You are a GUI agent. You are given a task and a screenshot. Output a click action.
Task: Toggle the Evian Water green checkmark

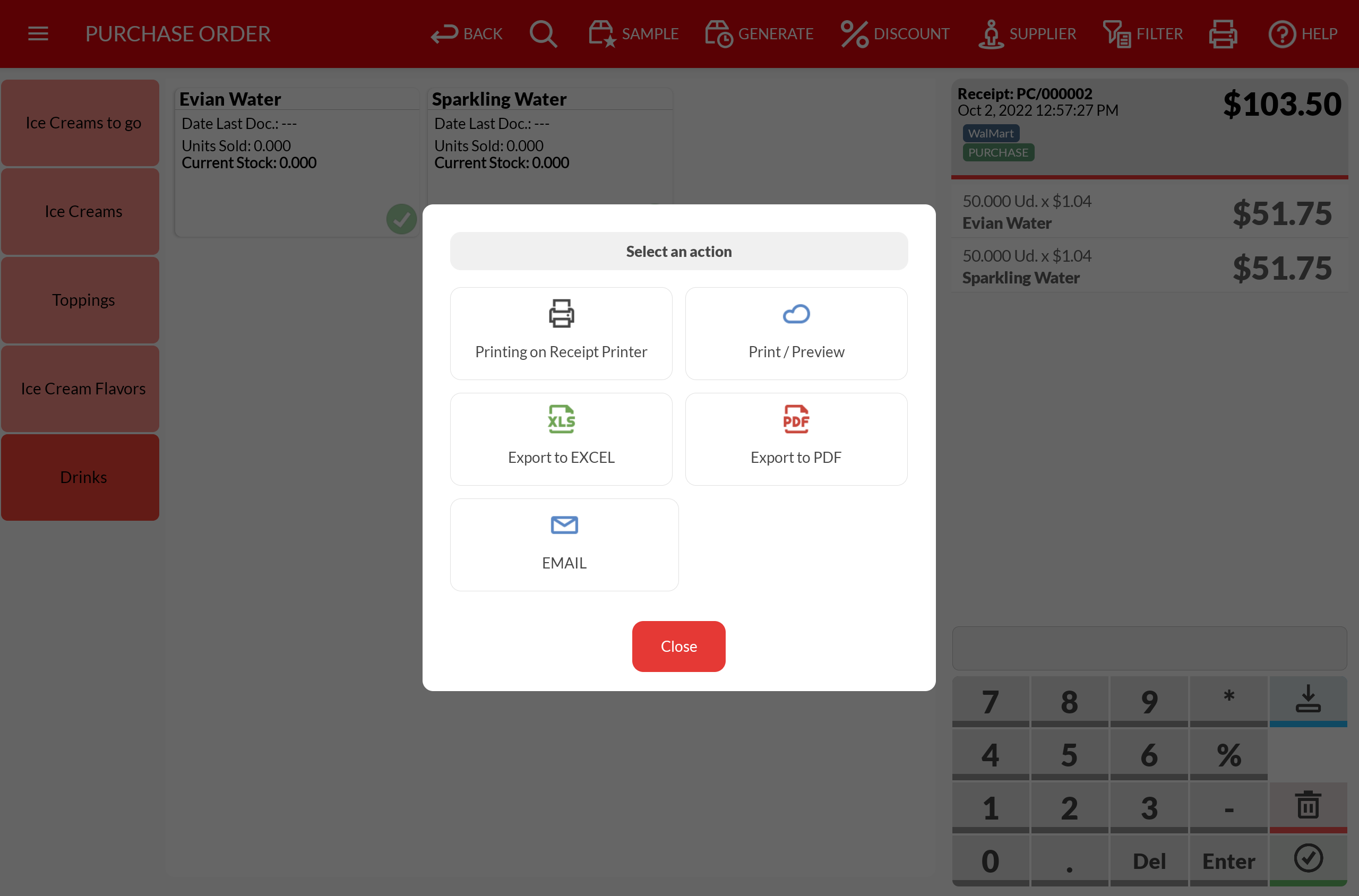[x=401, y=219]
